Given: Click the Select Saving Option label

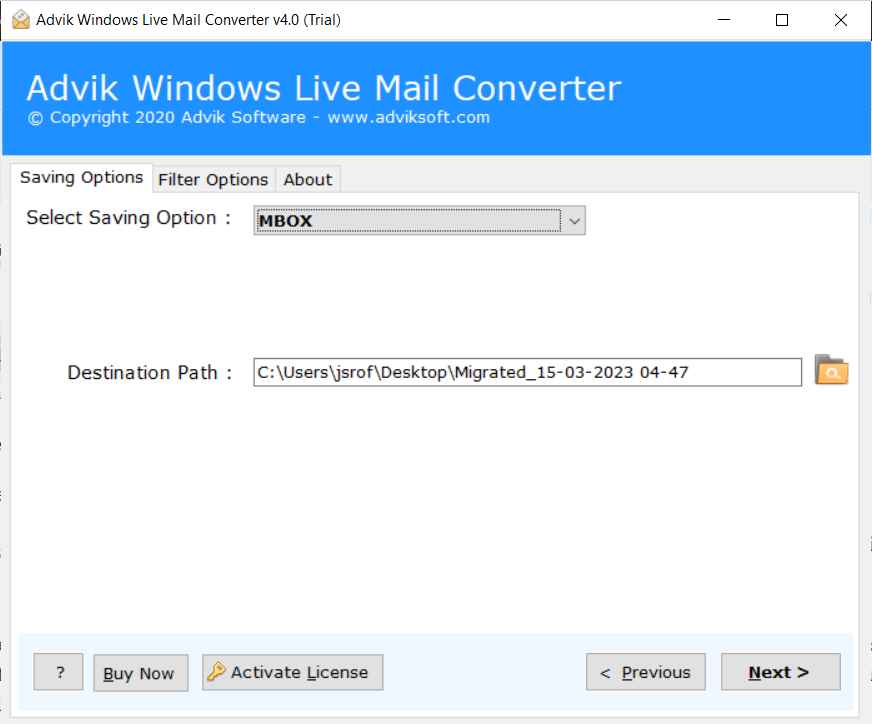Looking at the screenshot, I should tap(128, 217).
